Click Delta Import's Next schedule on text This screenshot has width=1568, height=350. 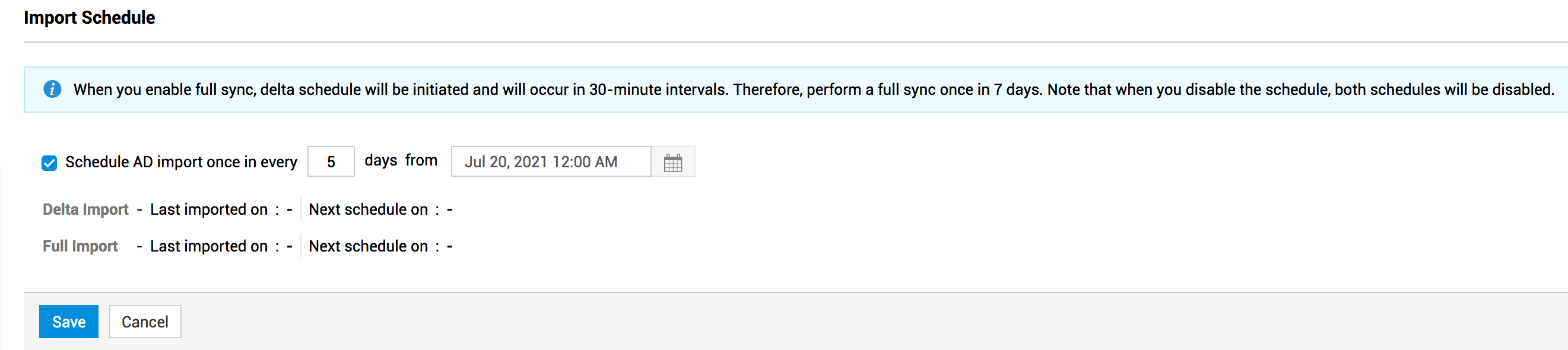369,209
